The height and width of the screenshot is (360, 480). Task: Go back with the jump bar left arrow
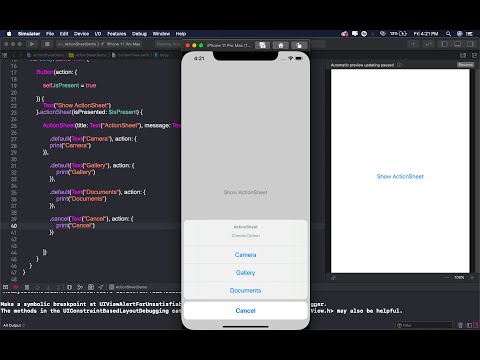coord(14,55)
